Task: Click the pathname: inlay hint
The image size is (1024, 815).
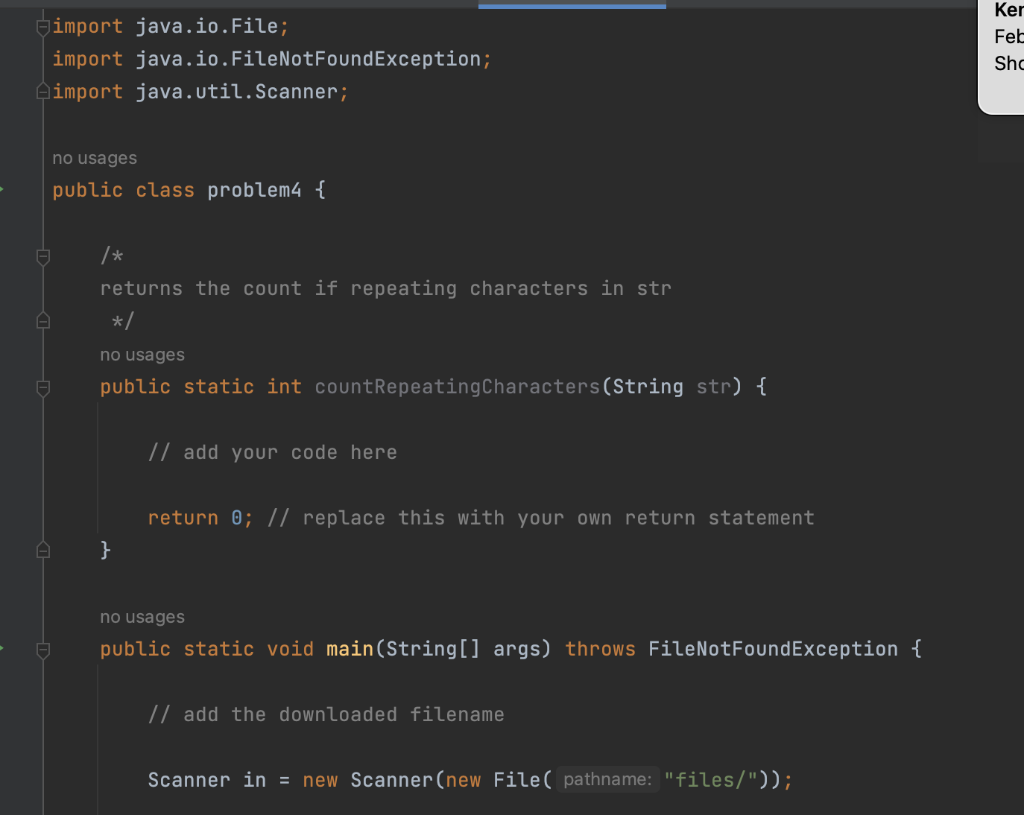Action: 608,779
